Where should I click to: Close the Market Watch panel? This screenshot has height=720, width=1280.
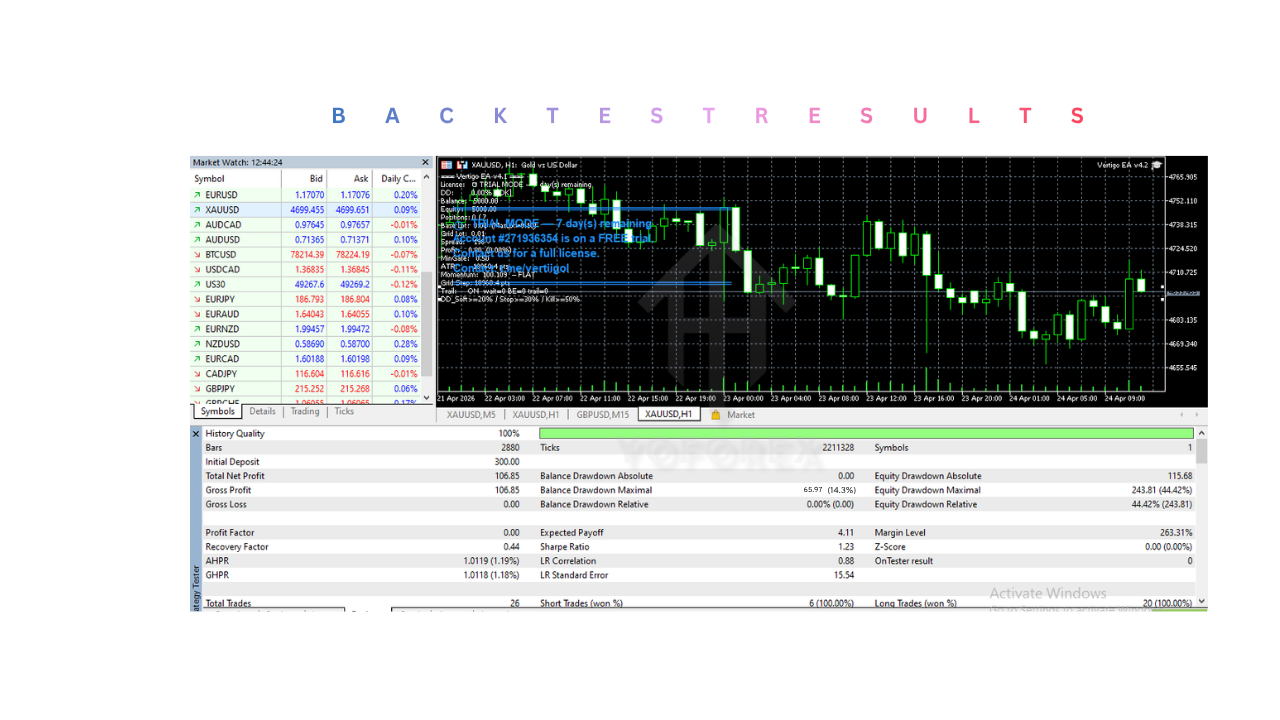tap(425, 162)
